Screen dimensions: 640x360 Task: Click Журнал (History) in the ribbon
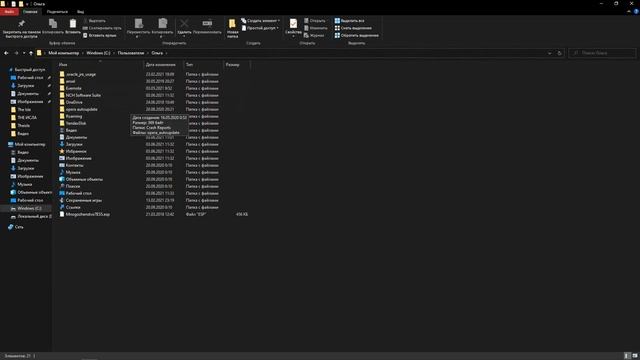pyautogui.click(x=313, y=35)
